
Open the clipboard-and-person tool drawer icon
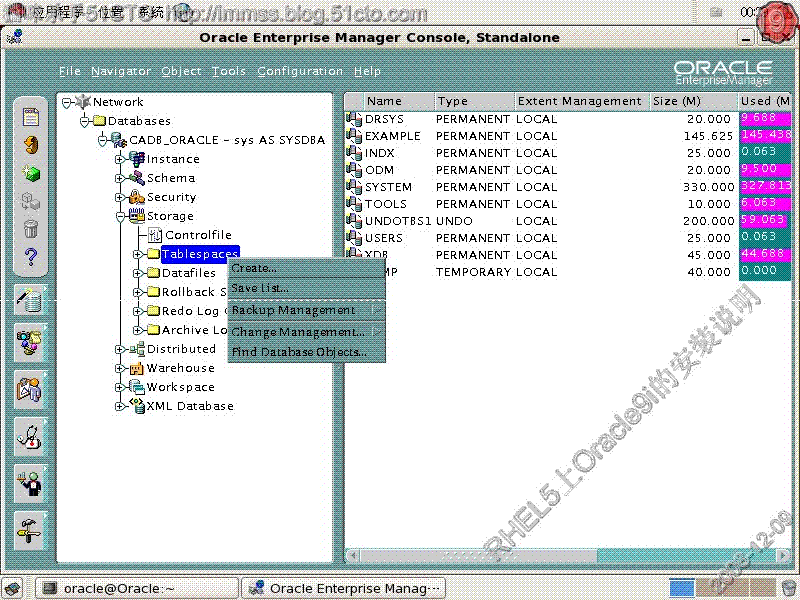click(30, 389)
